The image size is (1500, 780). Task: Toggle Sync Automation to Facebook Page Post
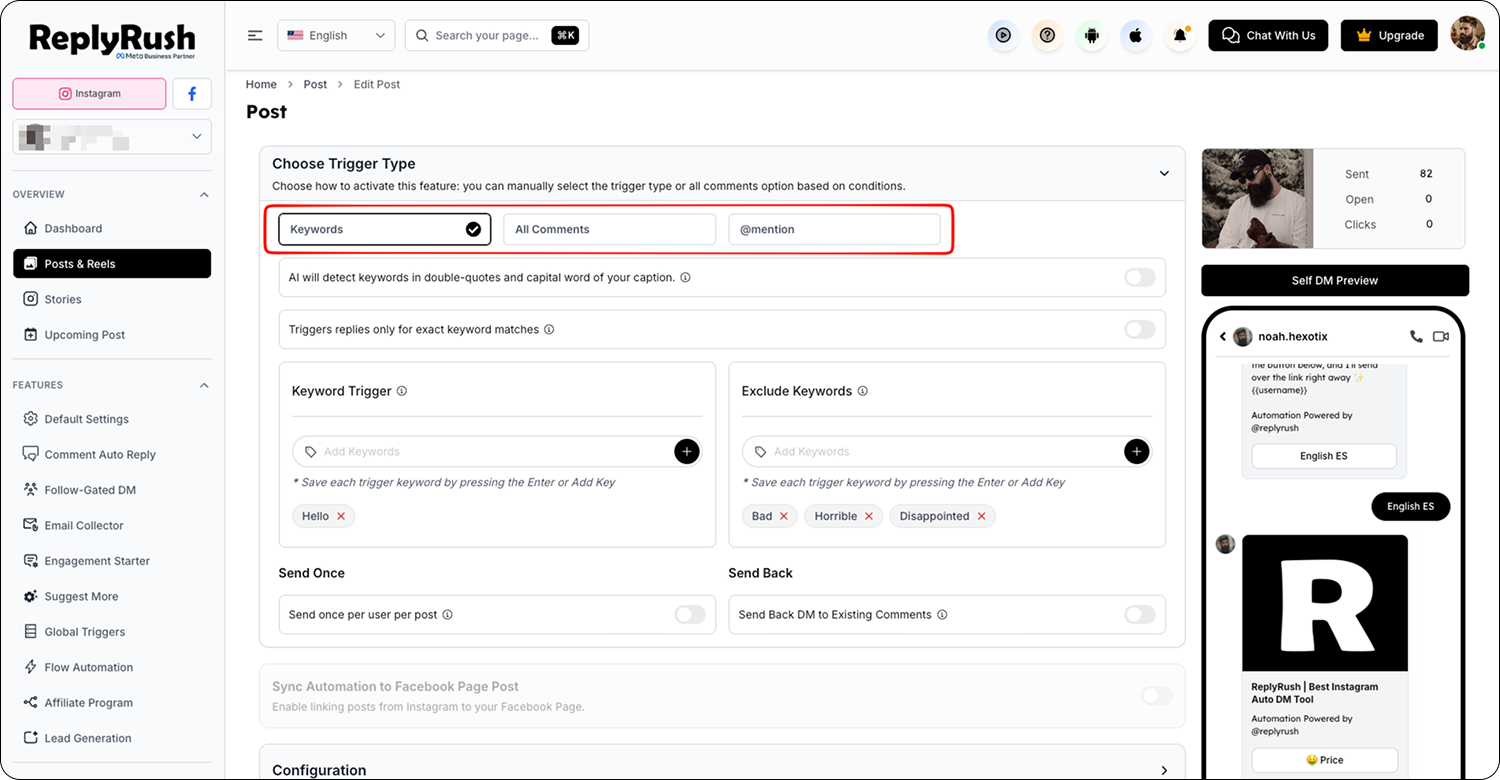point(1156,695)
